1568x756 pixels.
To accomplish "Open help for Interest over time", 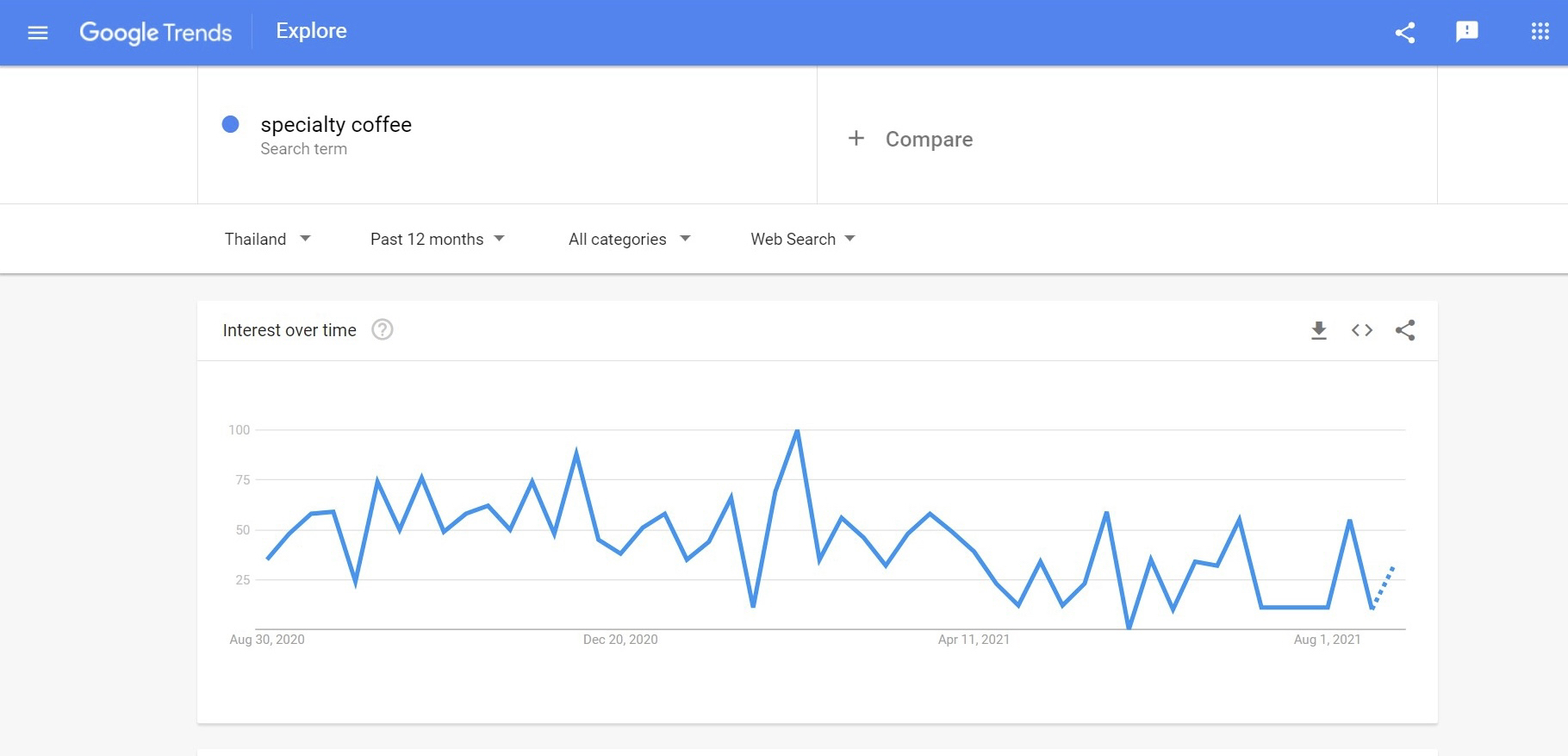I will [x=383, y=329].
